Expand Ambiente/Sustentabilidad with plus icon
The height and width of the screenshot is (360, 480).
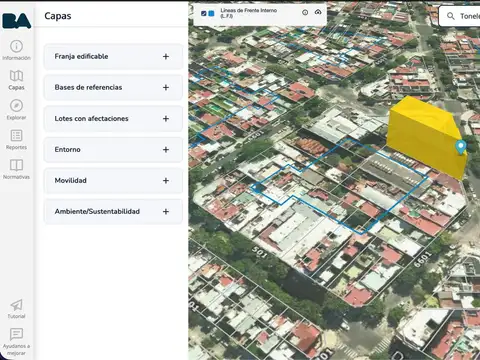click(x=166, y=212)
